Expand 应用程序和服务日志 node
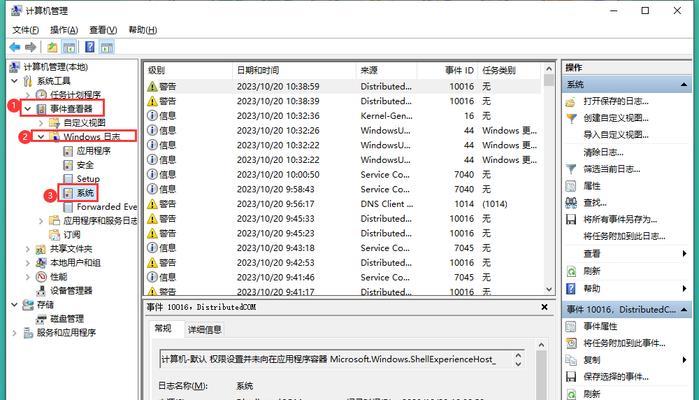699x400 pixels. pos(41,221)
